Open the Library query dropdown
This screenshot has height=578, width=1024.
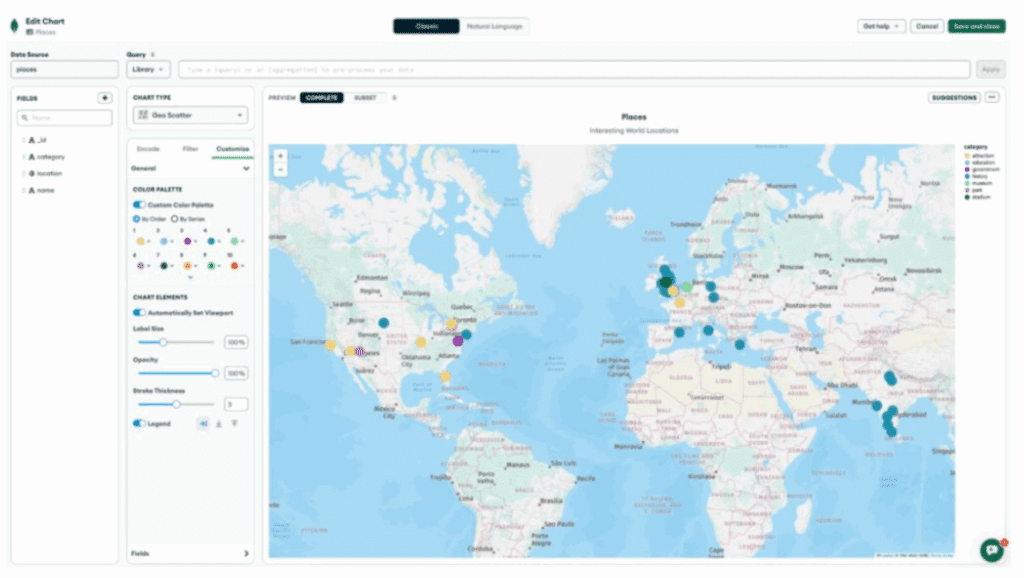(x=148, y=69)
